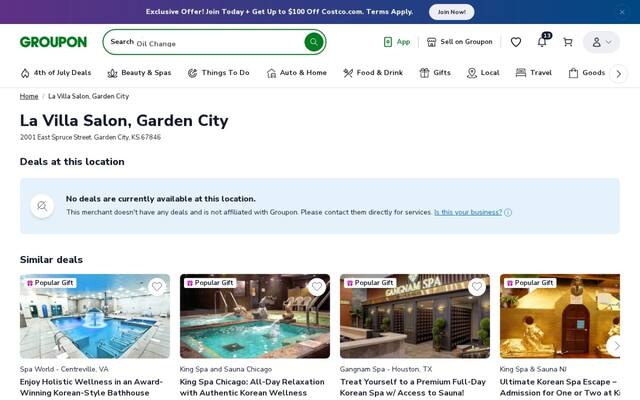Open 'King Spa Chicago: All-Day Relaxation' title
640x400 pixels.
point(252,387)
